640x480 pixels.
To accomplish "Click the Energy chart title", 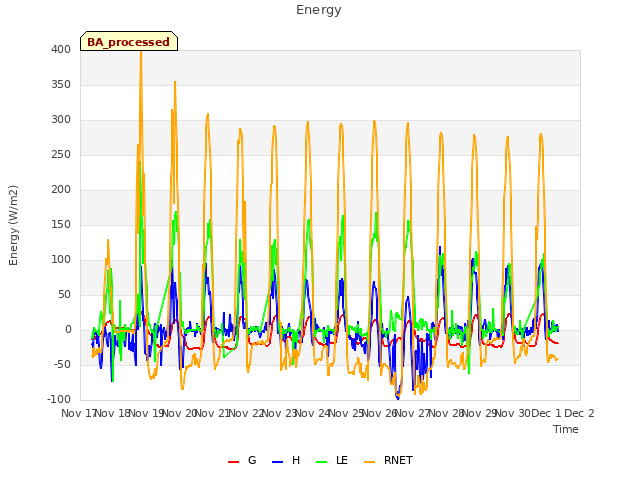I will [319, 10].
